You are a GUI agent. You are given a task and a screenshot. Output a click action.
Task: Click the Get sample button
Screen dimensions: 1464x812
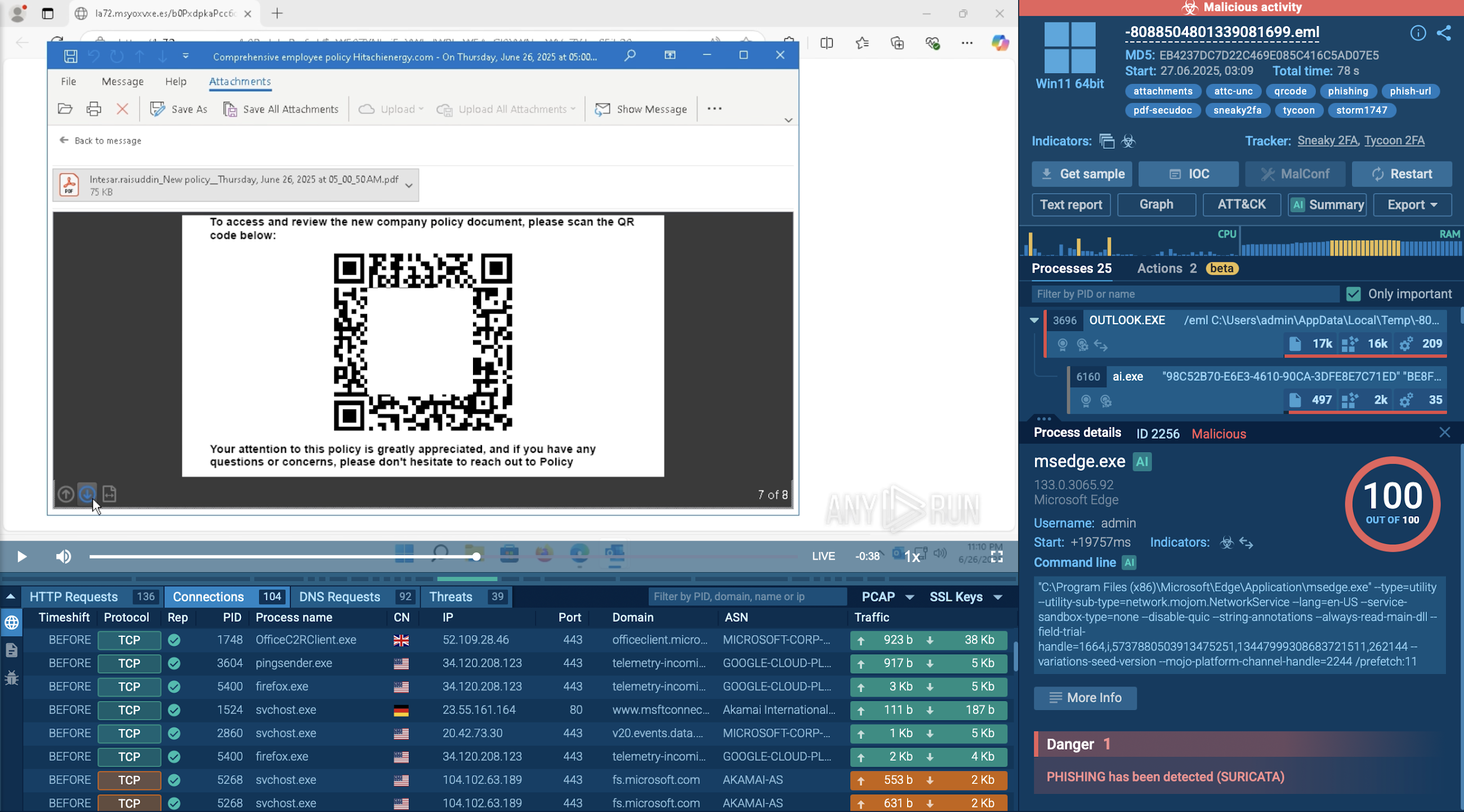tap(1082, 174)
